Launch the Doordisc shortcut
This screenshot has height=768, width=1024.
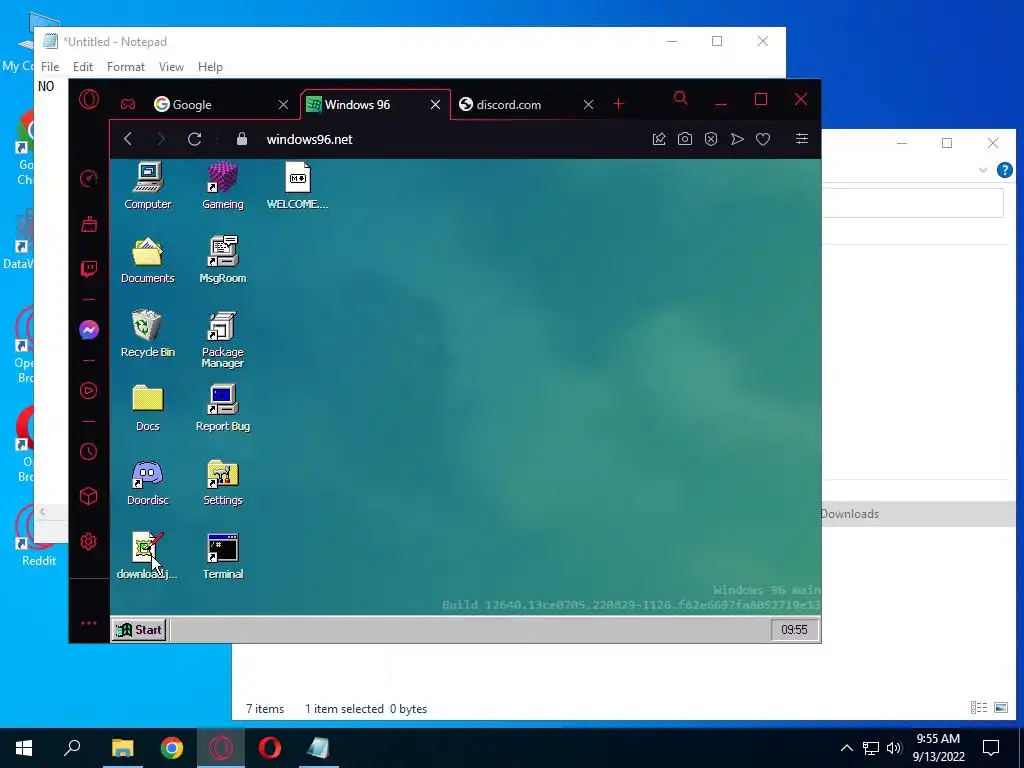(148, 482)
